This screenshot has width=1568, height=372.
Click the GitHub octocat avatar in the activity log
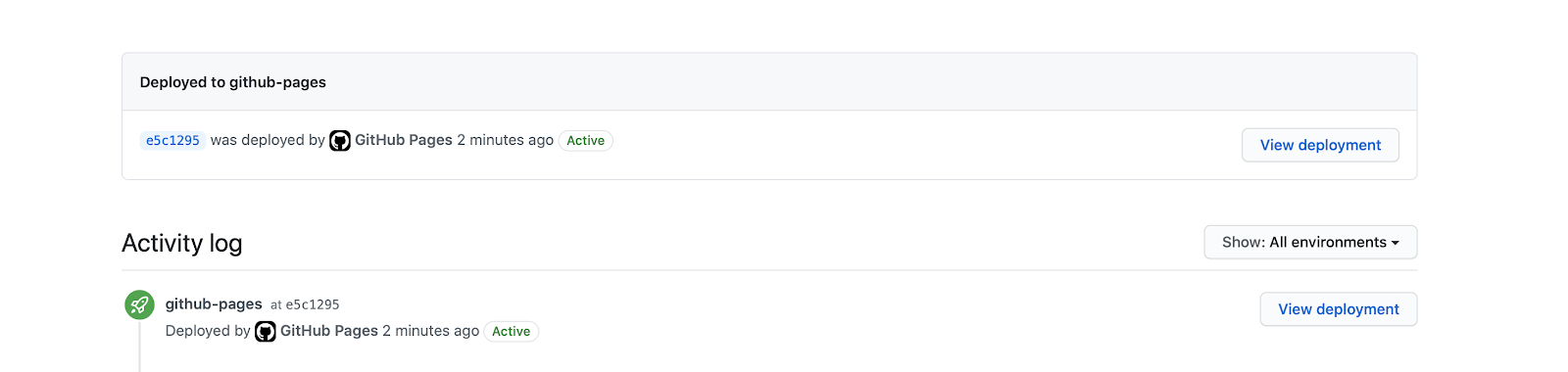point(266,332)
